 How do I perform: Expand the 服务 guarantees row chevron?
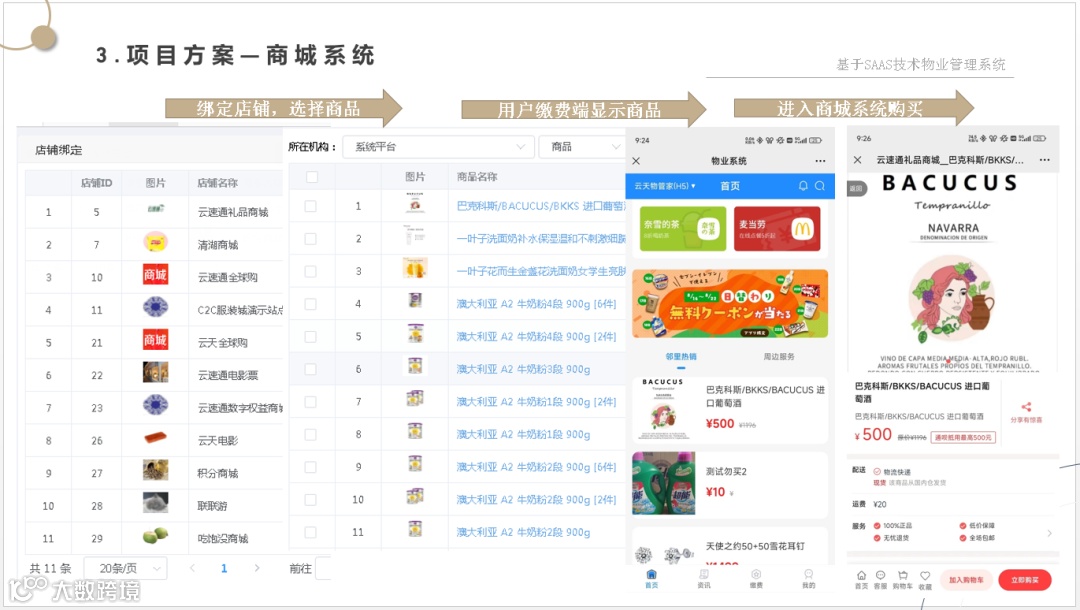tap(1049, 533)
